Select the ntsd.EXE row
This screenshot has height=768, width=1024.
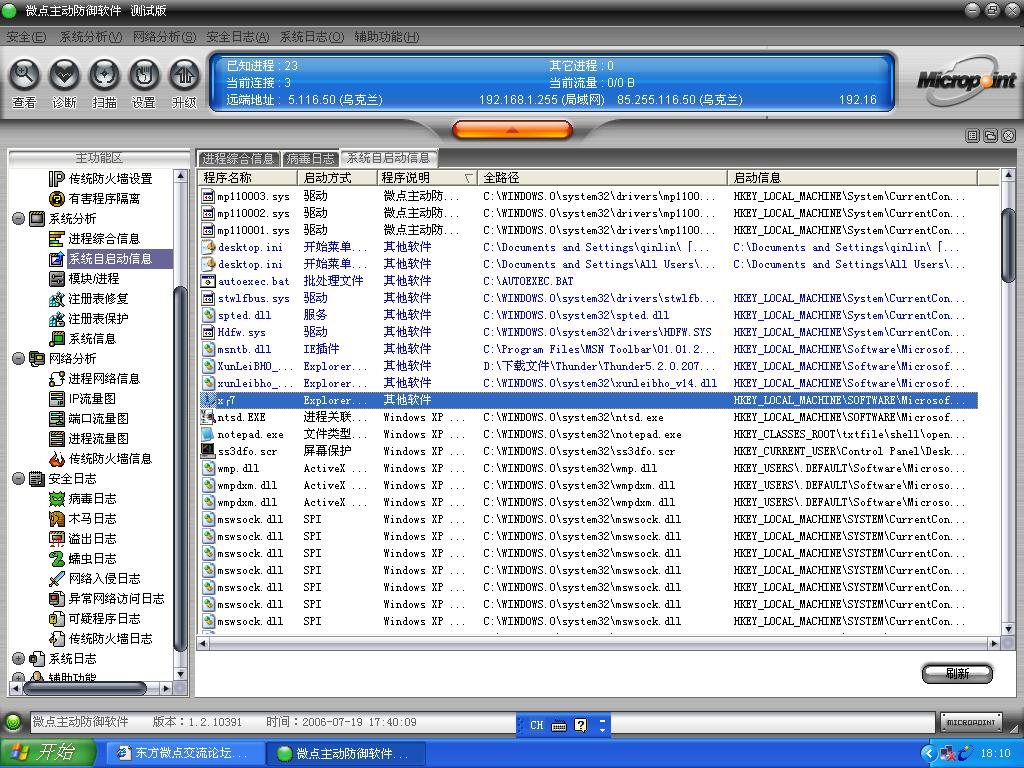point(588,417)
